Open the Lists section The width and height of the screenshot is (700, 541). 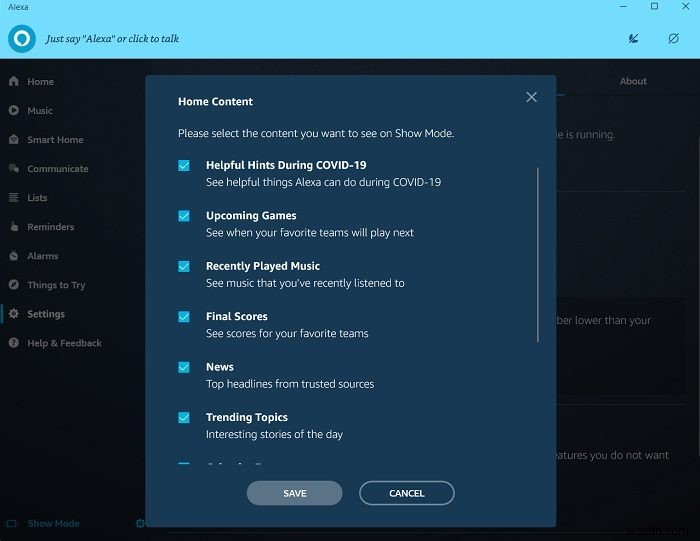pyautogui.click(x=37, y=198)
